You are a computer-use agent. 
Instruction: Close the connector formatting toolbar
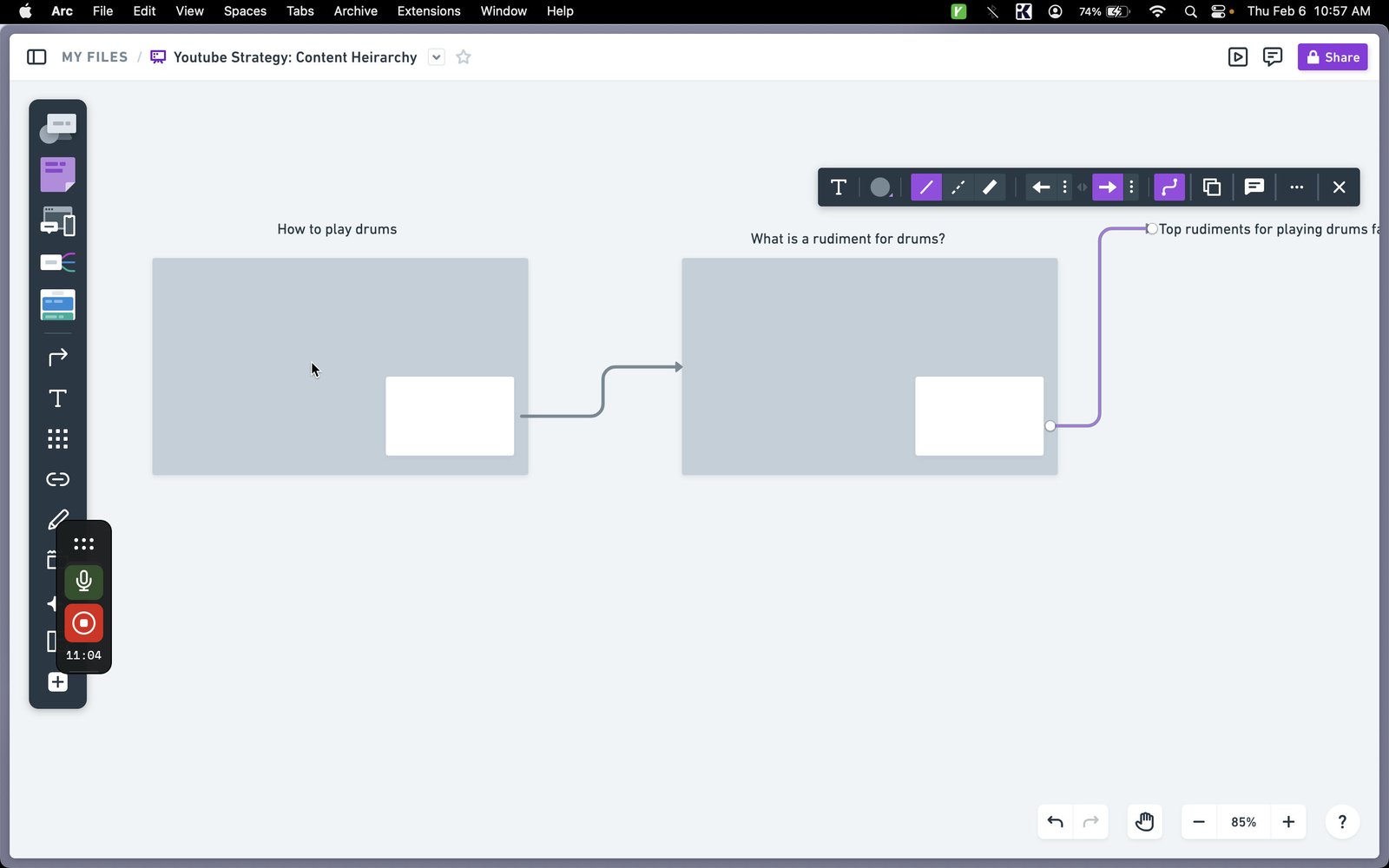coord(1339,187)
